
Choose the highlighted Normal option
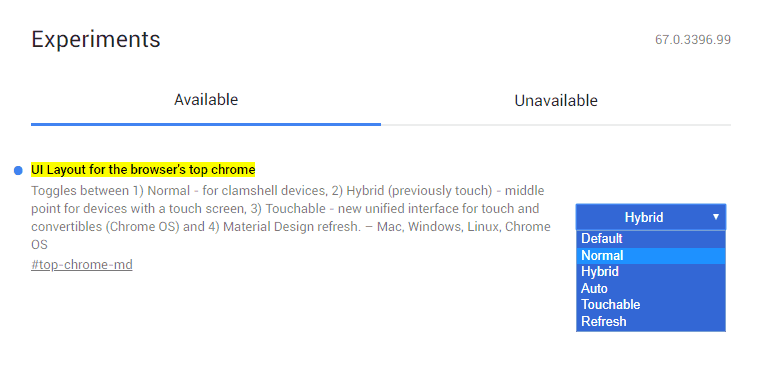pyautogui.click(x=651, y=255)
